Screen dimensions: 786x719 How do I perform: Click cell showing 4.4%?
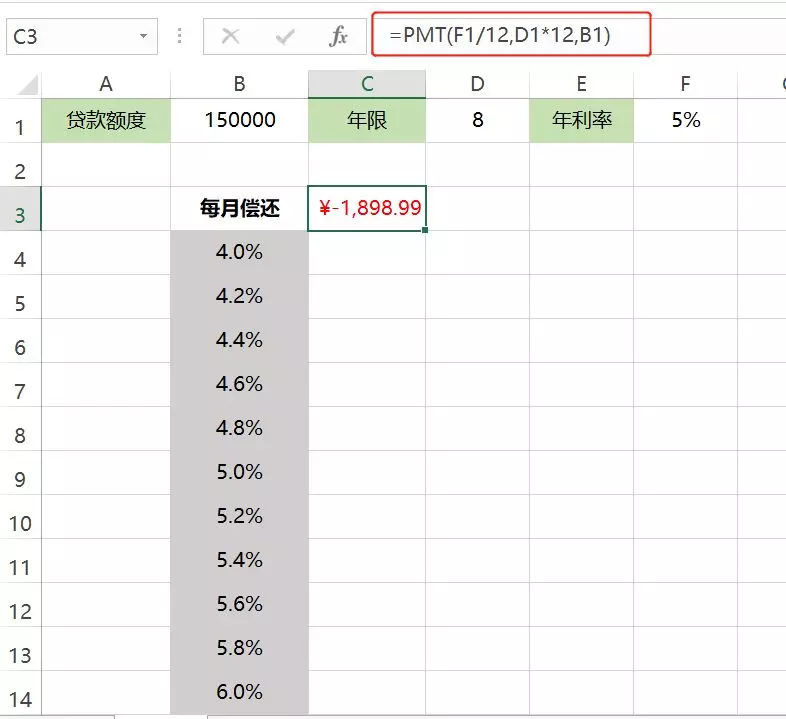(x=240, y=341)
